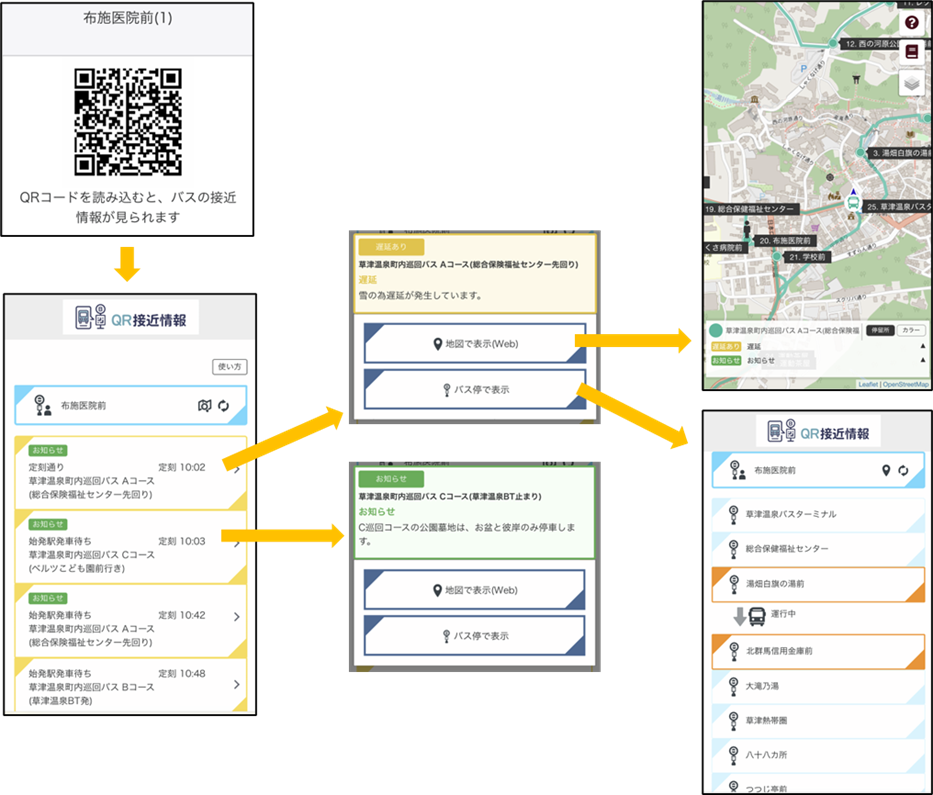Expand the 遅延 notice triangle on the map
Image resolution: width=933 pixels, height=795 pixels.
[923, 346]
